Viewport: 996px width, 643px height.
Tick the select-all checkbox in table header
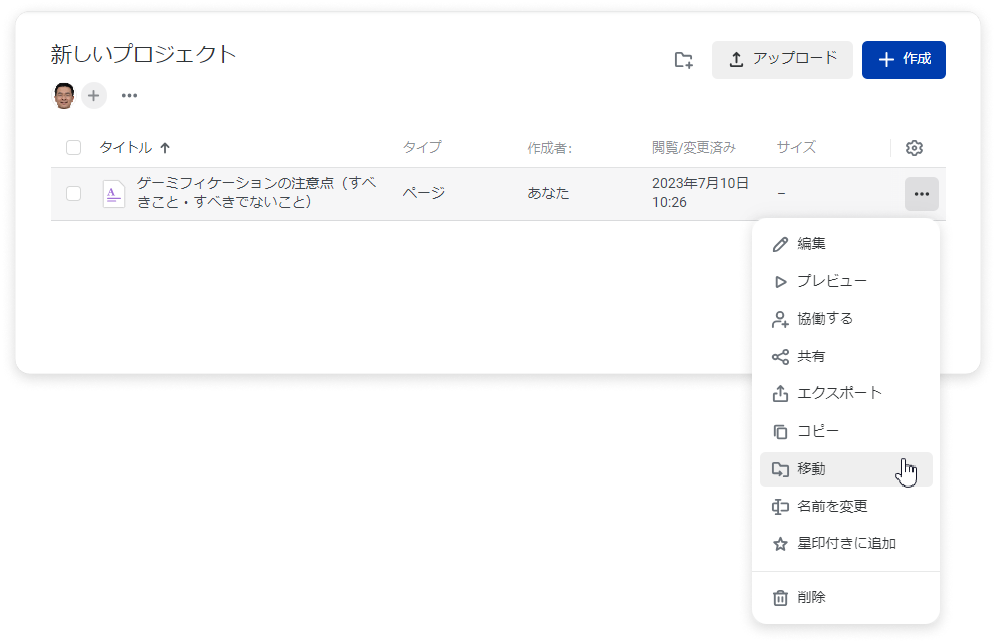74,148
